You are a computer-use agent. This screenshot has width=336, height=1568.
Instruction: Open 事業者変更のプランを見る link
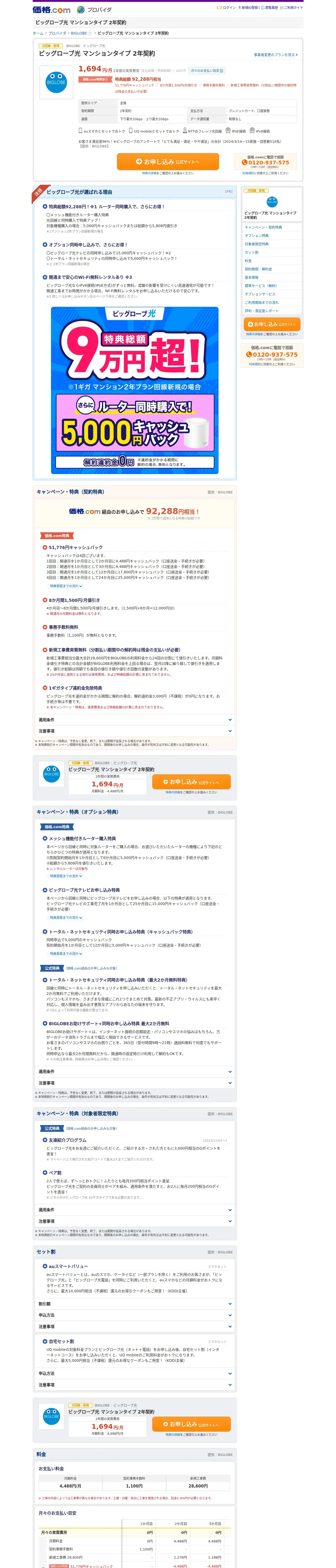276,55
